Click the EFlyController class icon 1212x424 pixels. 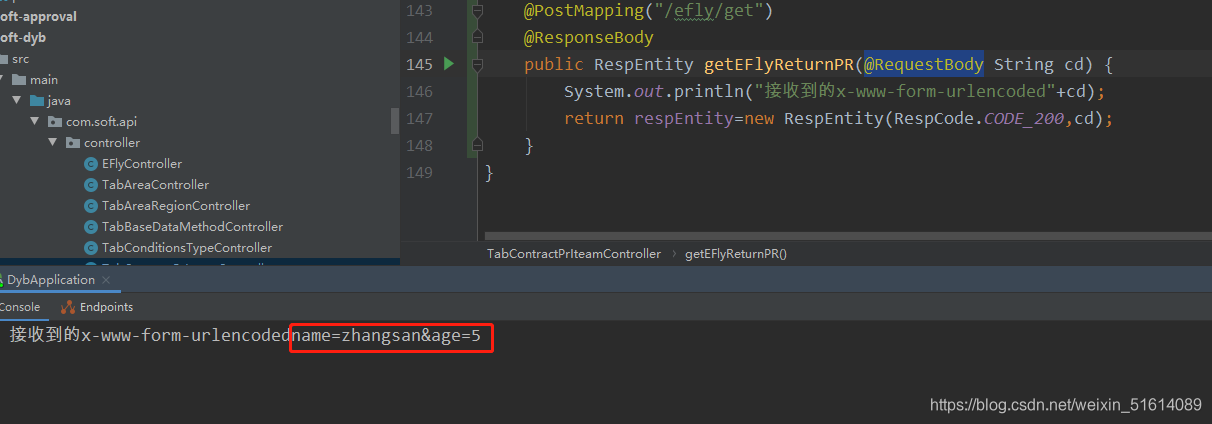(x=91, y=164)
